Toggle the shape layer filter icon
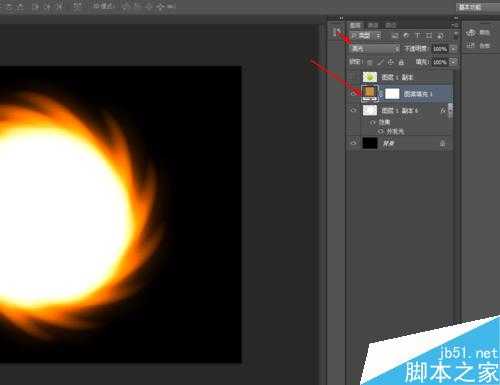500x385 pixels. click(429, 35)
